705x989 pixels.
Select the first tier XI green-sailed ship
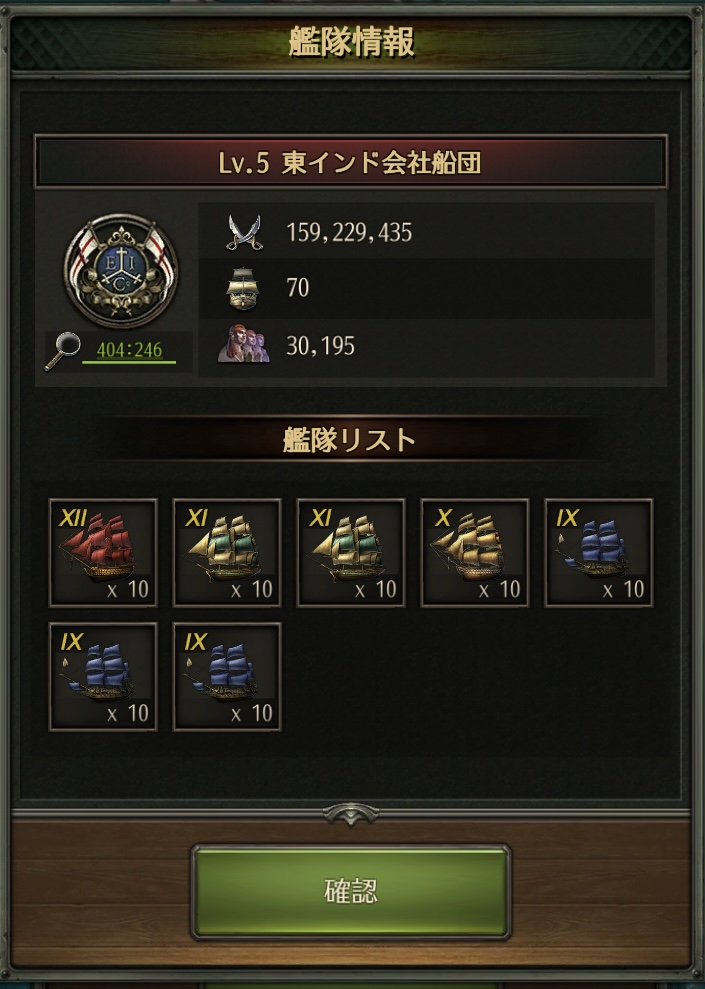click(227, 553)
